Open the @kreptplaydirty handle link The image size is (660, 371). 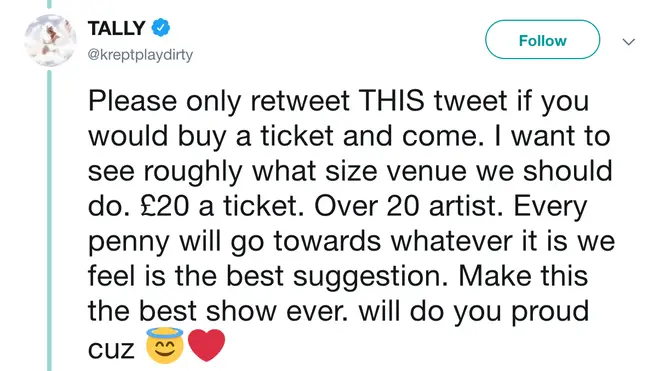(x=140, y=55)
